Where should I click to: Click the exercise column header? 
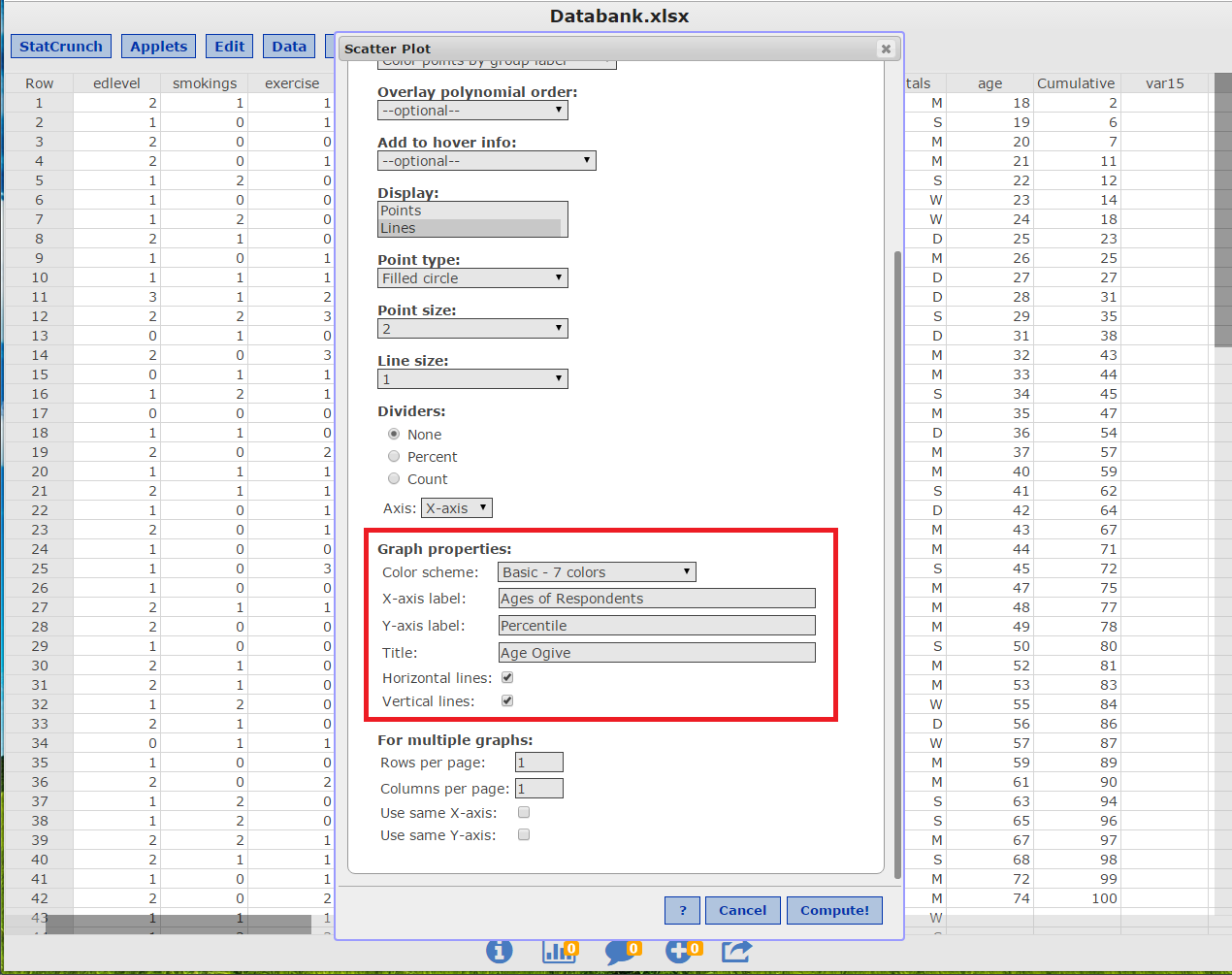pyautogui.click(x=292, y=83)
